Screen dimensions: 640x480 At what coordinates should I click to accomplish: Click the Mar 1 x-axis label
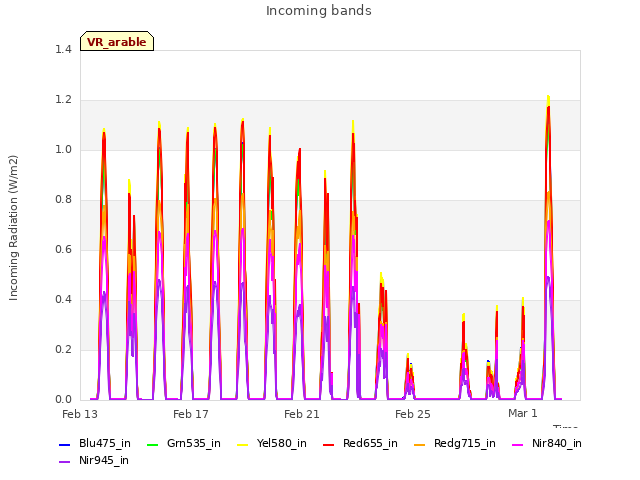[523, 413]
